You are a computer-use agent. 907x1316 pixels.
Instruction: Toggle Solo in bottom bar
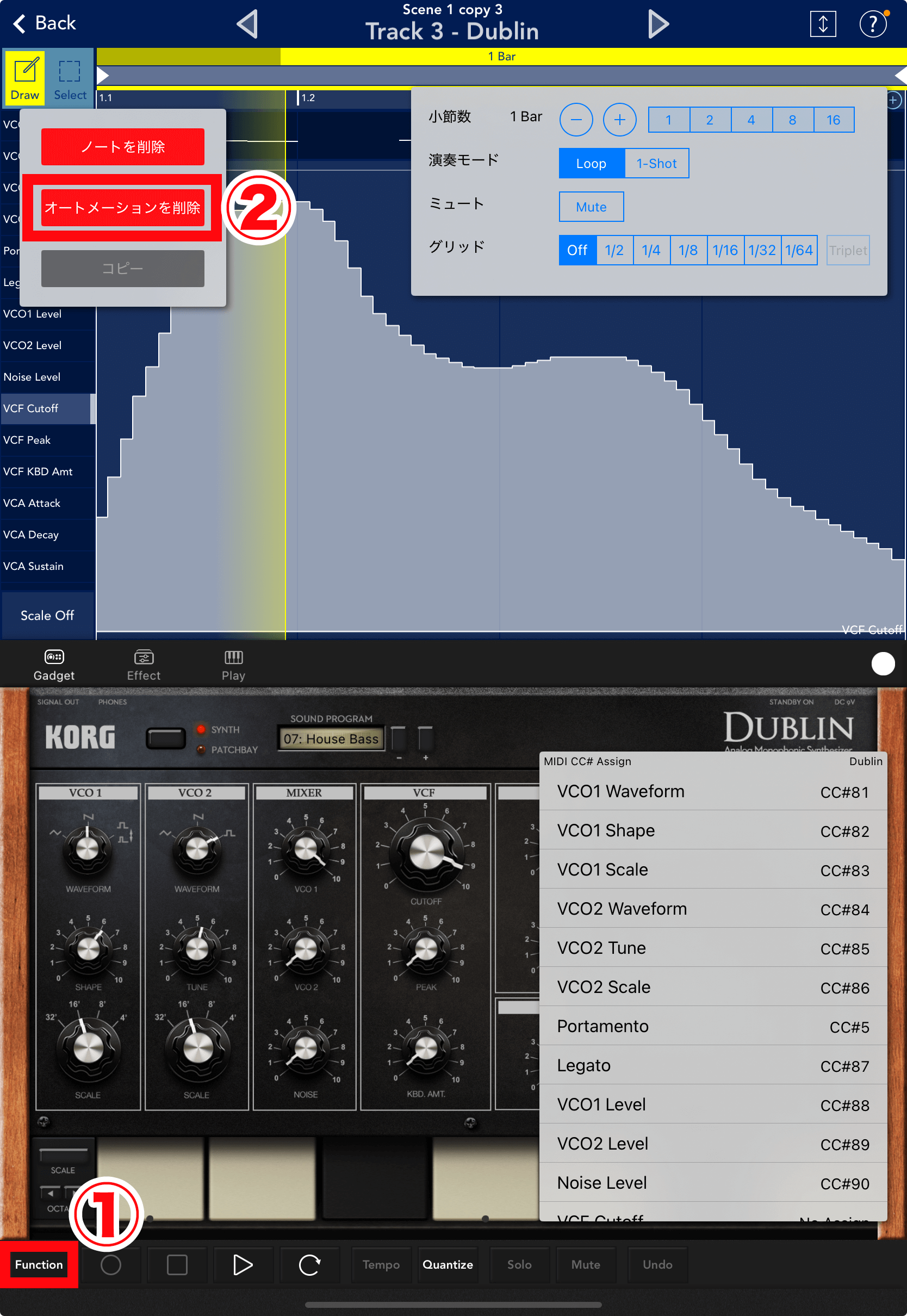(519, 1265)
